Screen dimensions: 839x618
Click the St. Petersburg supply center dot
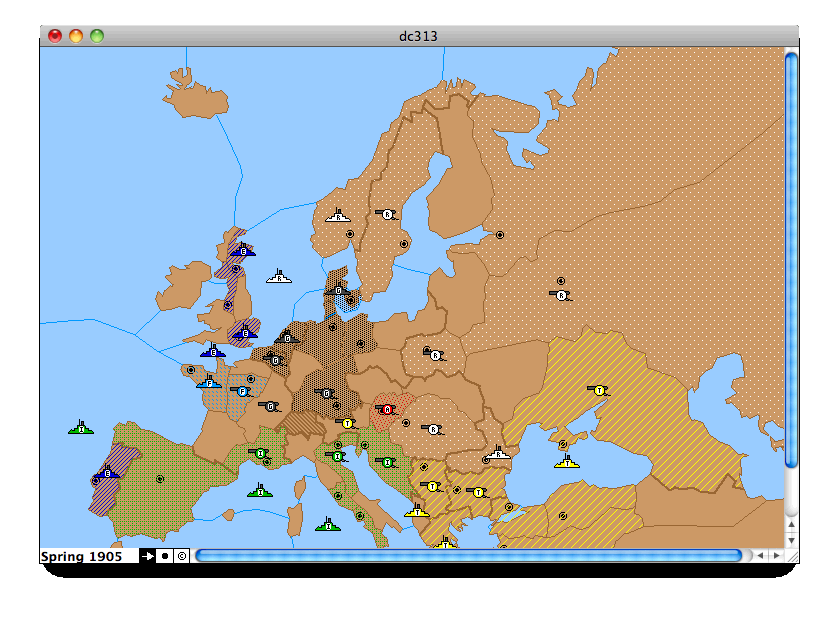(x=500, y=235)
